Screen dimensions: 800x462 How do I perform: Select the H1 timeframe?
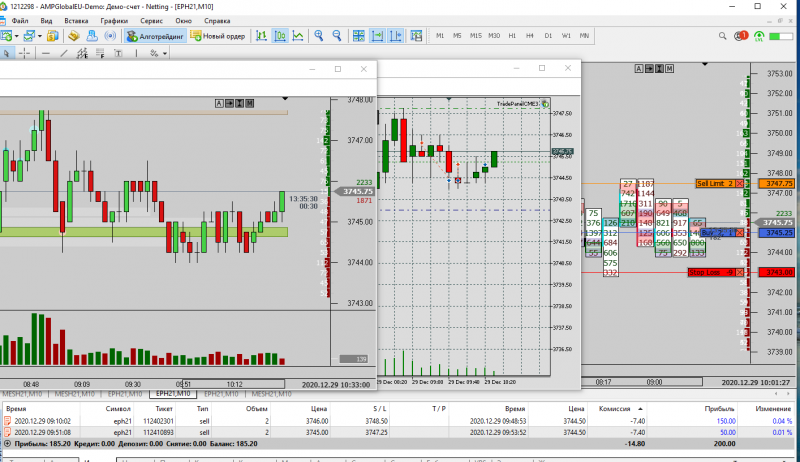click(x=512, y=36)
